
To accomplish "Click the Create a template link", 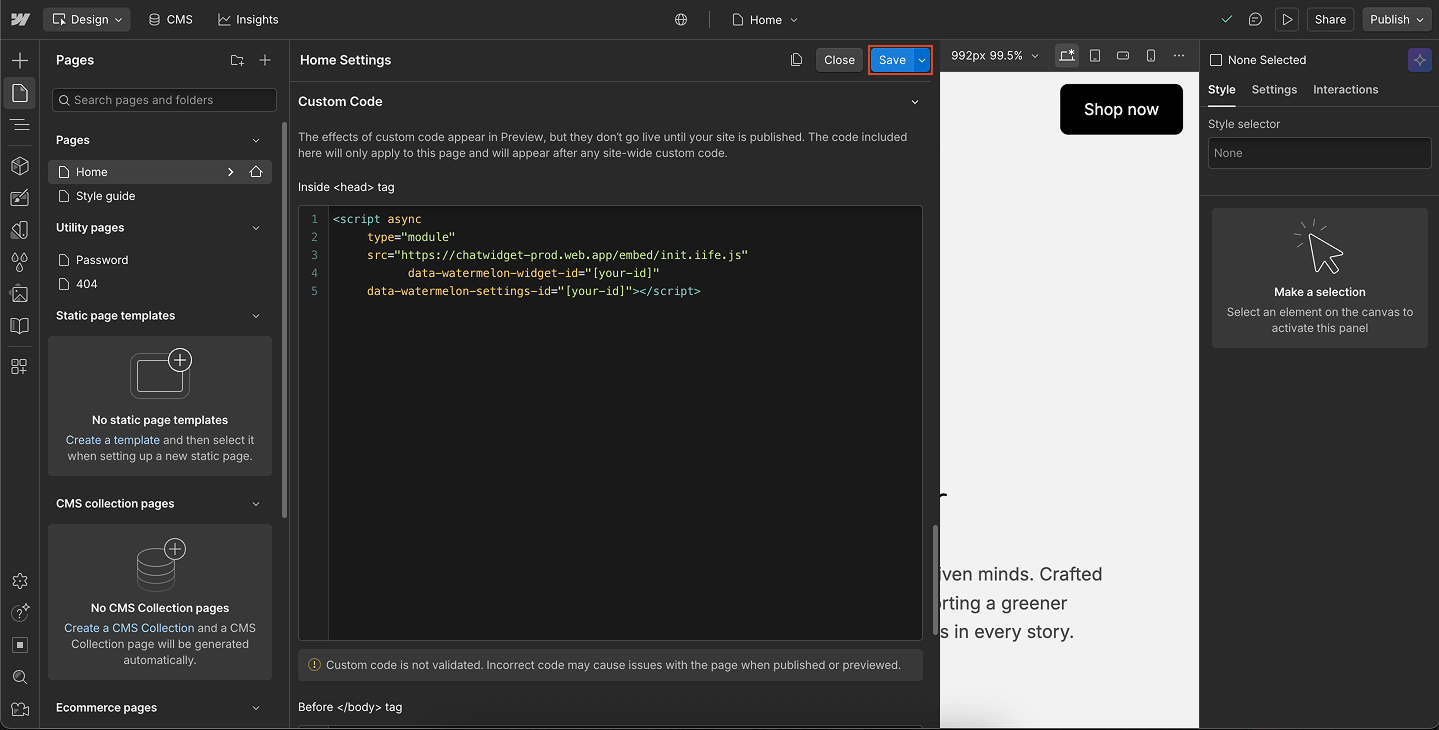I will click(113, 440).
